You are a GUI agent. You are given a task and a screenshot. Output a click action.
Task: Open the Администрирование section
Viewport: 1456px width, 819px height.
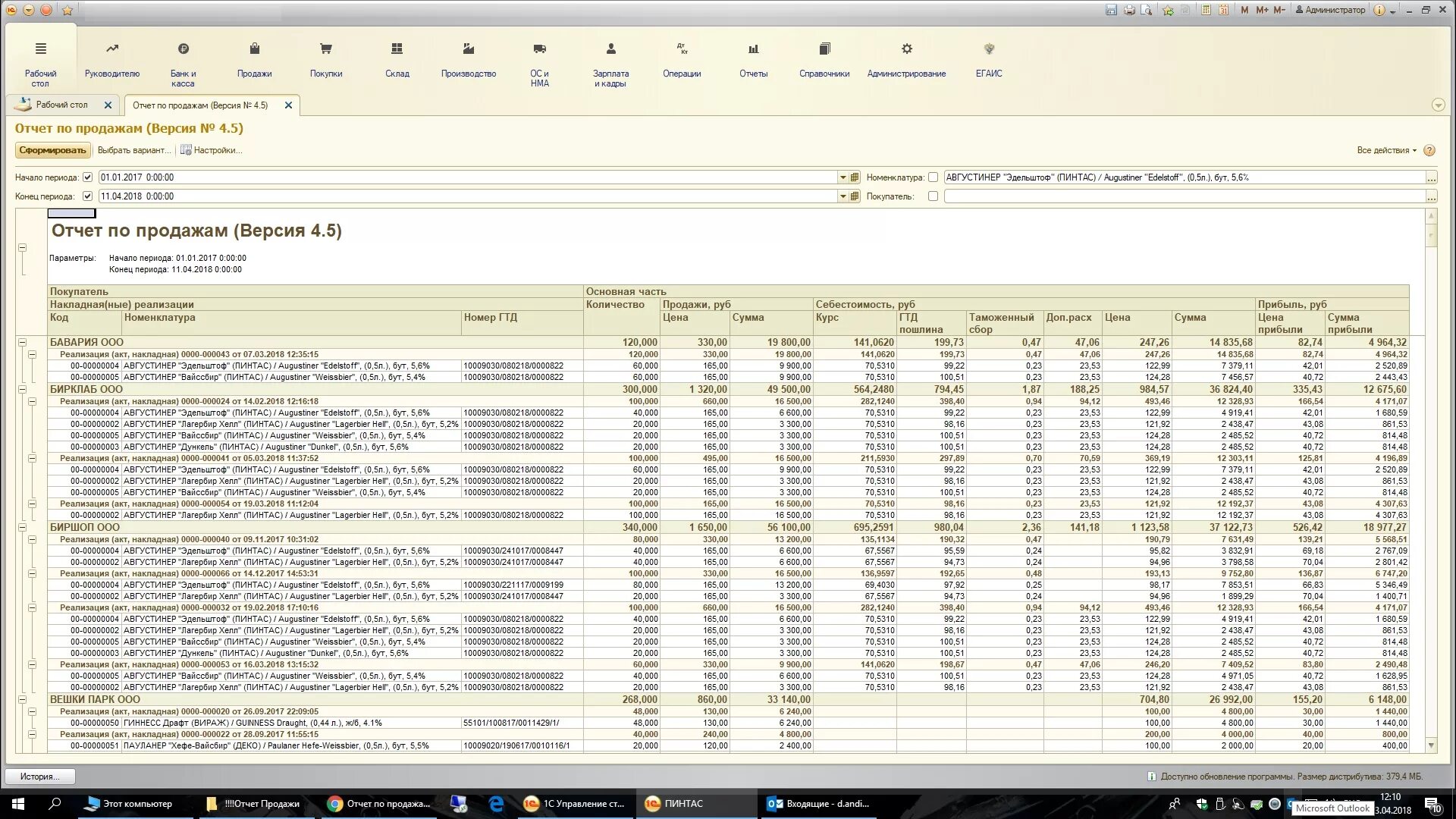click(906, 61)
